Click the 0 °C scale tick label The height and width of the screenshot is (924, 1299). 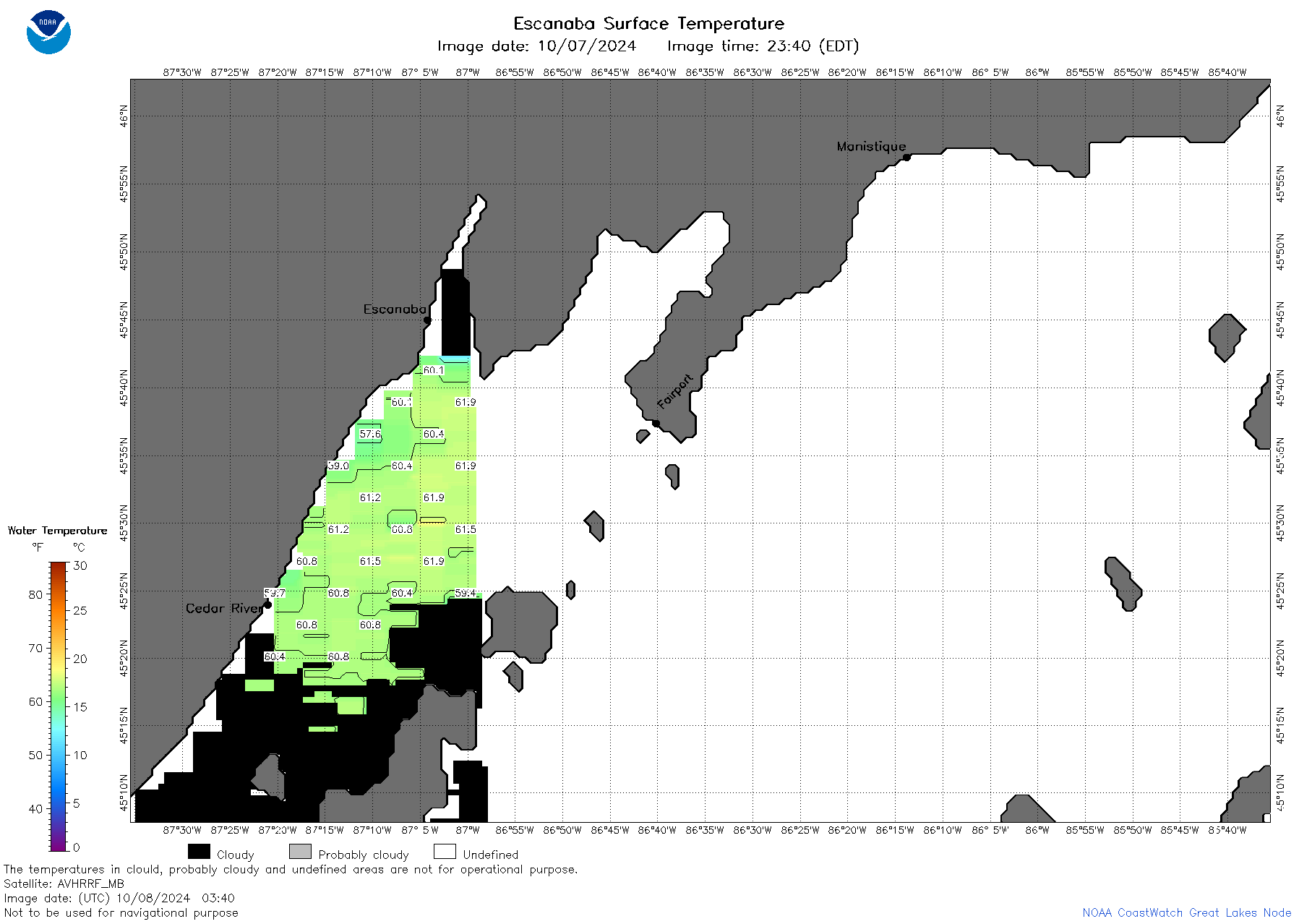pyautogui.click(x=77, y=847)
